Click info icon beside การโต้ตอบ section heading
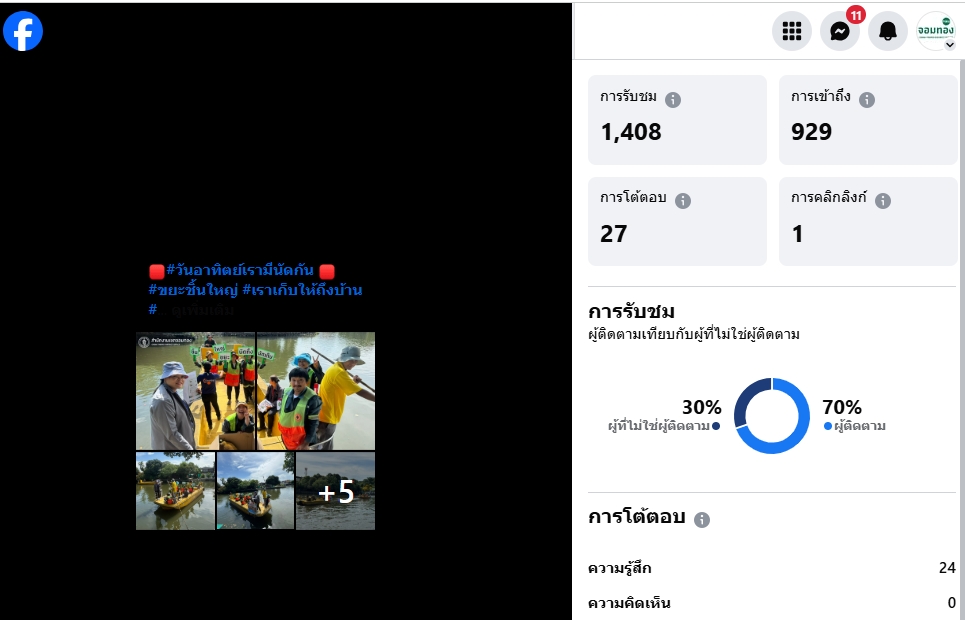 702,520
